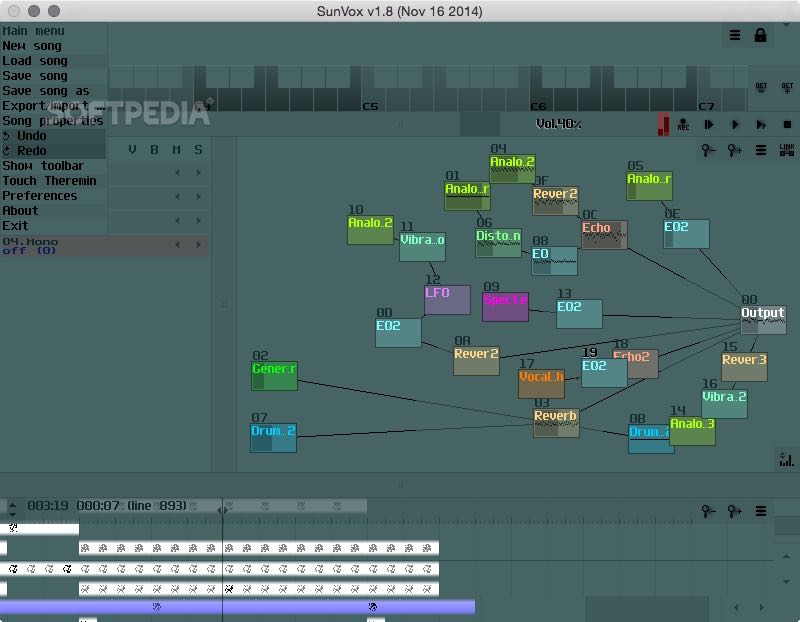
Task: Click the V column header
Action: point(132,150)
